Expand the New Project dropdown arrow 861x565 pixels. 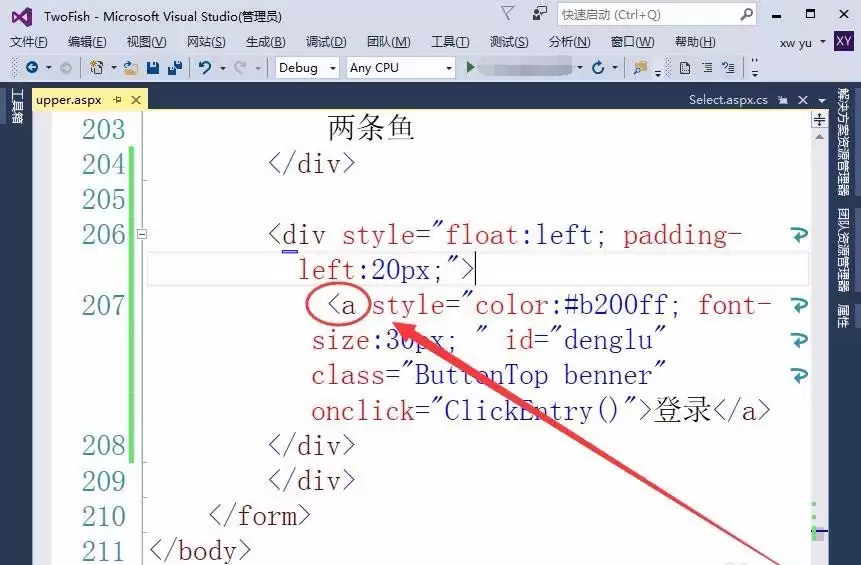tap(114, 68)
